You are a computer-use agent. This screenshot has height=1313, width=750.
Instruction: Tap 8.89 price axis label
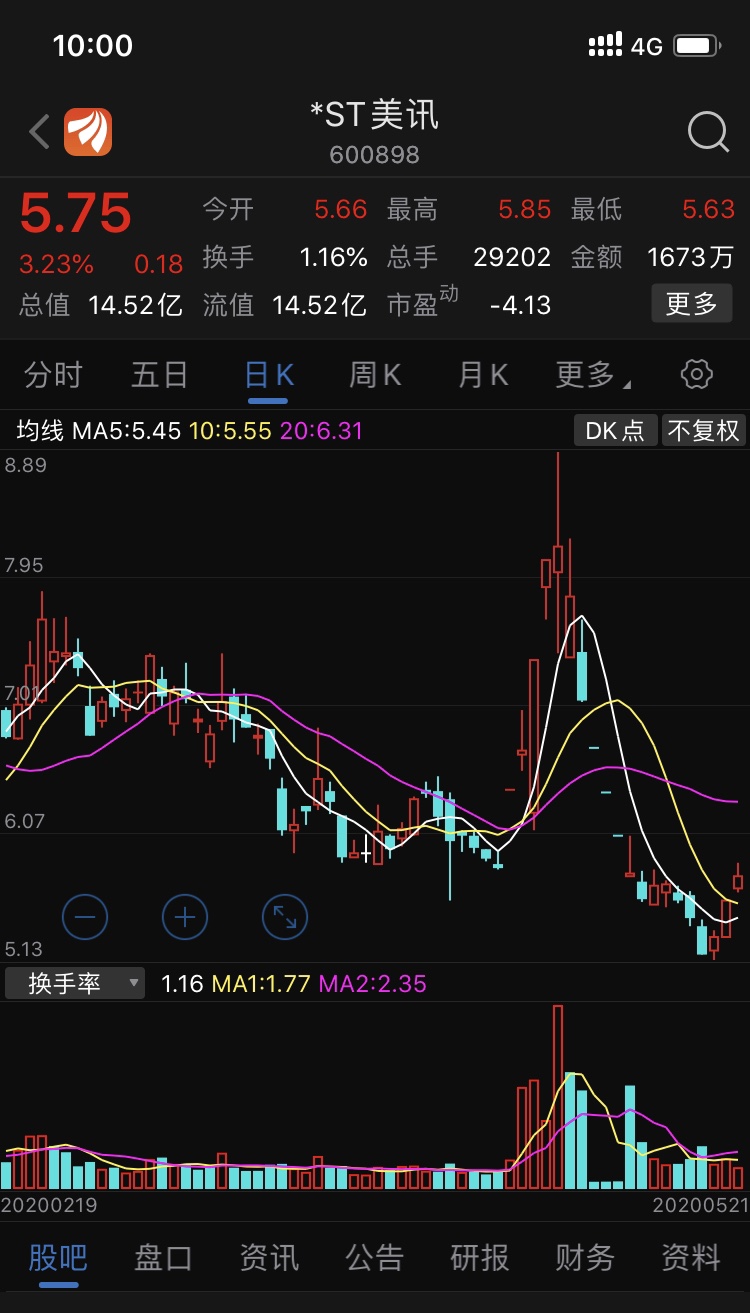25,465
